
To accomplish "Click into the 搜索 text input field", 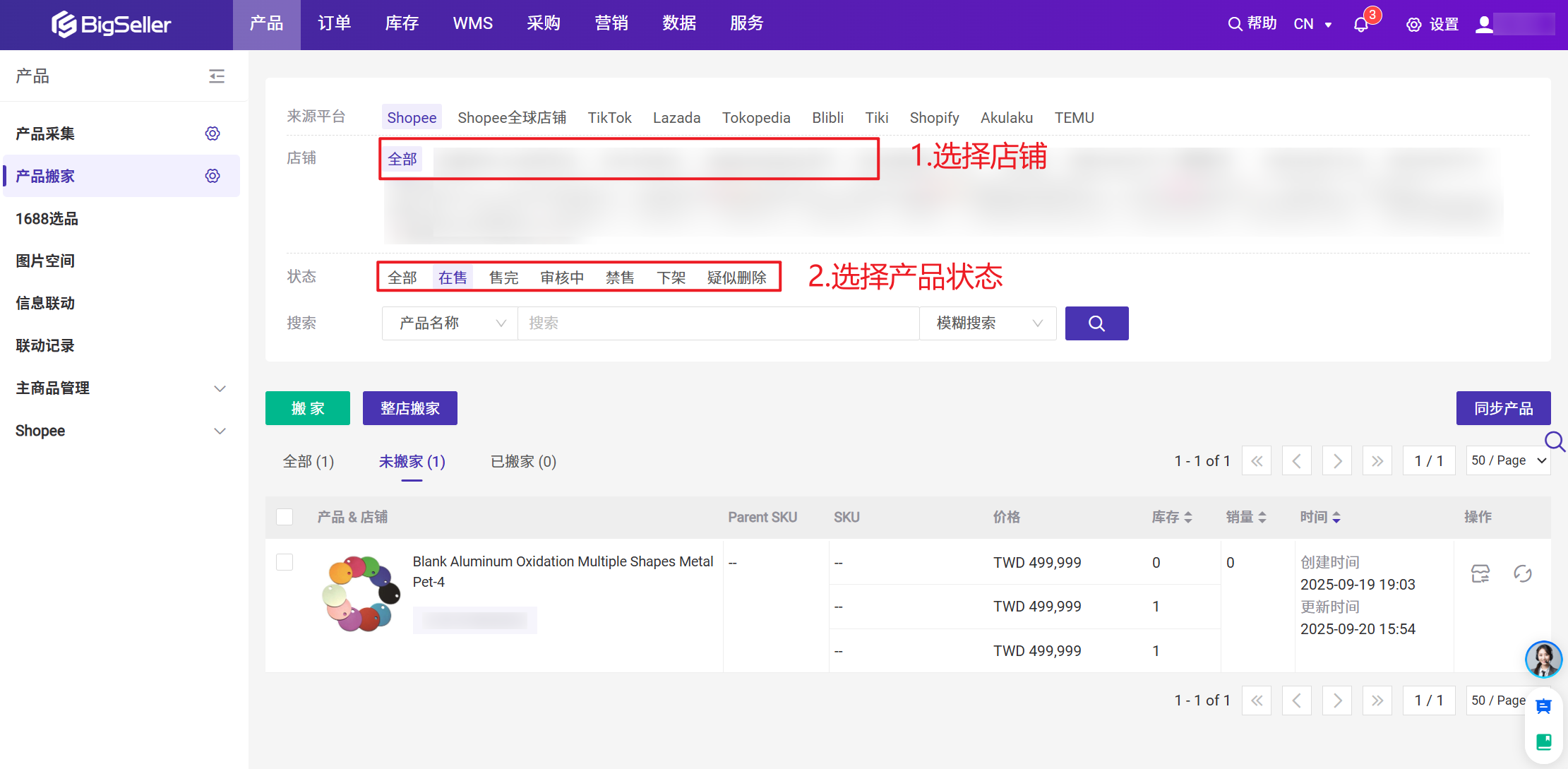I will pyautogui.click(x=717, y=323).
